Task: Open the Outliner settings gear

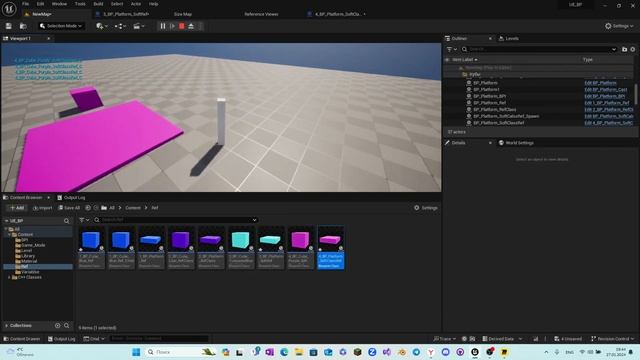Action: click(633, 49)
